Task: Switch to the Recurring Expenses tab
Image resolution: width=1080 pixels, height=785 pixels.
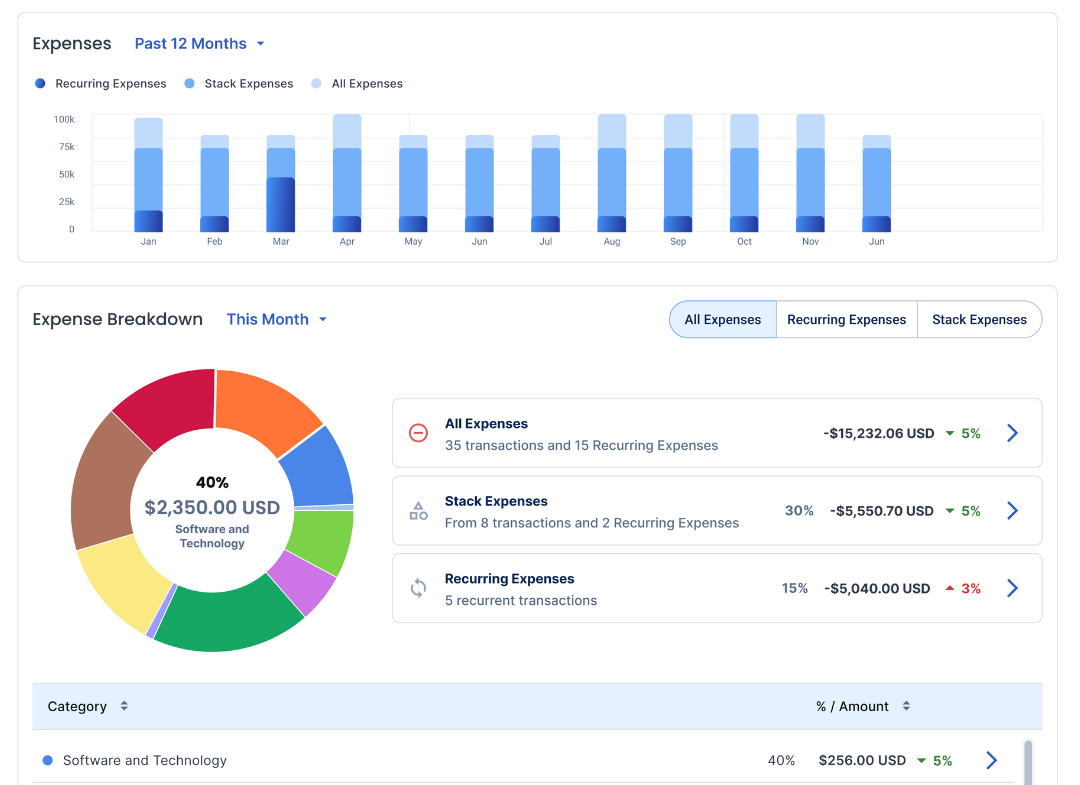Action: [846, 319]
